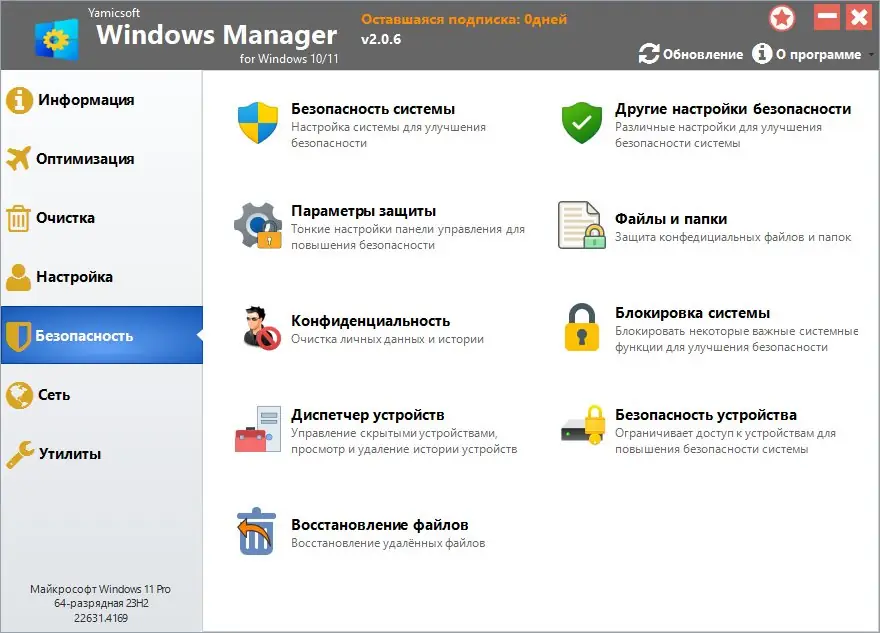Select the Очистка sidebar tab
Screen dimensions: 880x633
click(65, 218)
